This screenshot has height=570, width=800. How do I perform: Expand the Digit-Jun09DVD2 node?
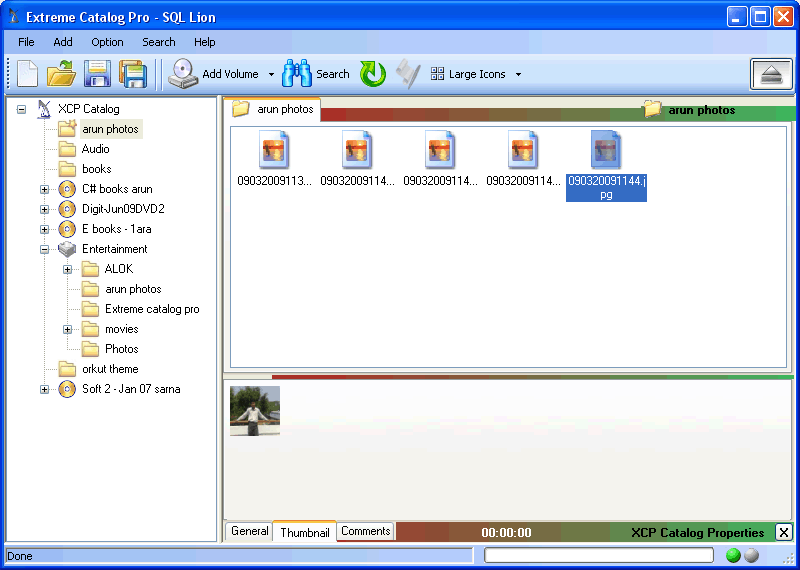click(44, 210)
